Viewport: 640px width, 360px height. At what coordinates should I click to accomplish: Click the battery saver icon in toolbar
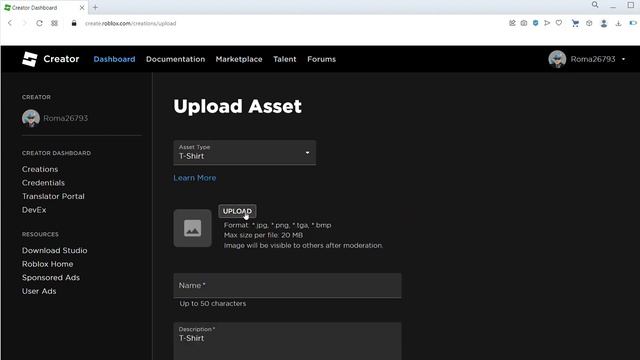[633, 23]
